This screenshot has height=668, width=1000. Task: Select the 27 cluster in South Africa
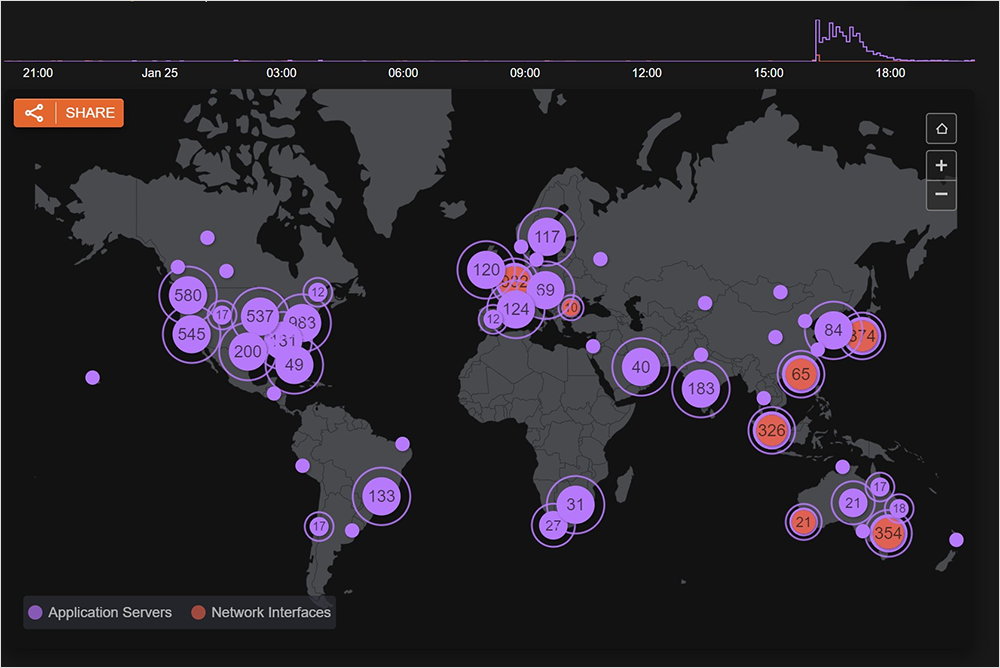pos(553,526)
